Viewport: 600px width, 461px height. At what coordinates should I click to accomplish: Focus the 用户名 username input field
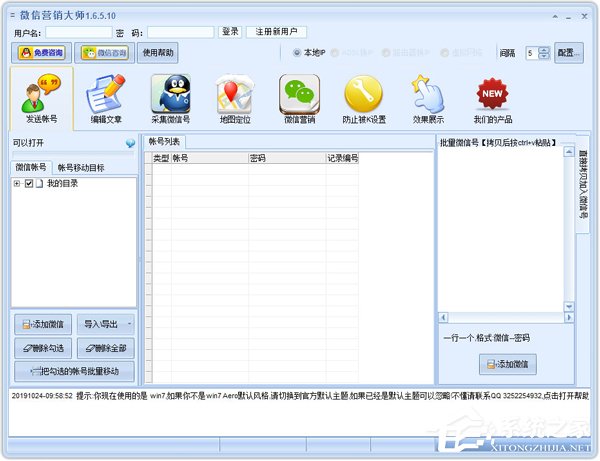click(78, 32)
